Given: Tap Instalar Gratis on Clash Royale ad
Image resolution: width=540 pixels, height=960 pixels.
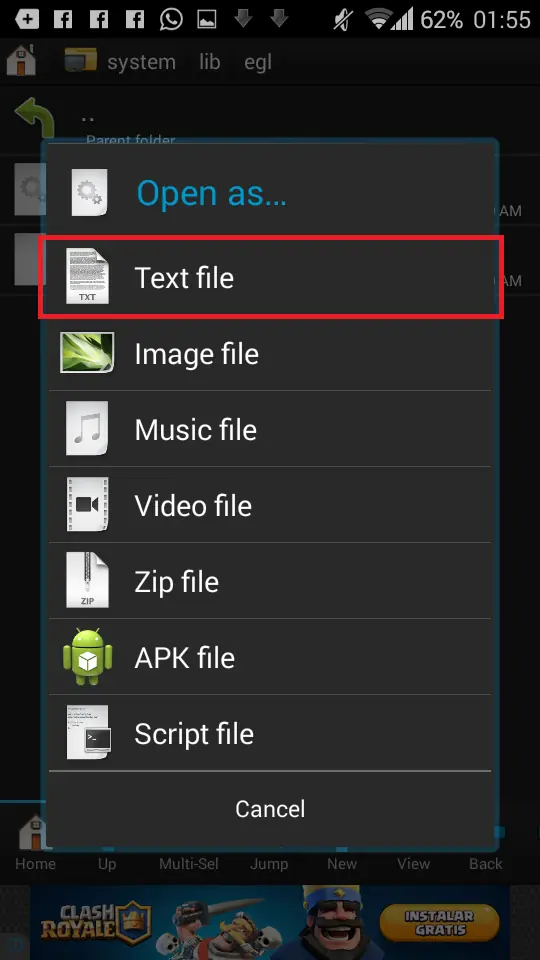Looking at the screenshot, I should pos(440,923).
